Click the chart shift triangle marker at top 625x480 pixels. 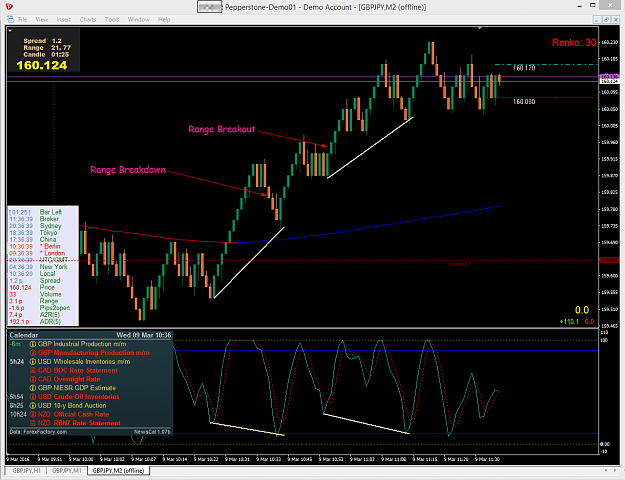coord(480,28)
